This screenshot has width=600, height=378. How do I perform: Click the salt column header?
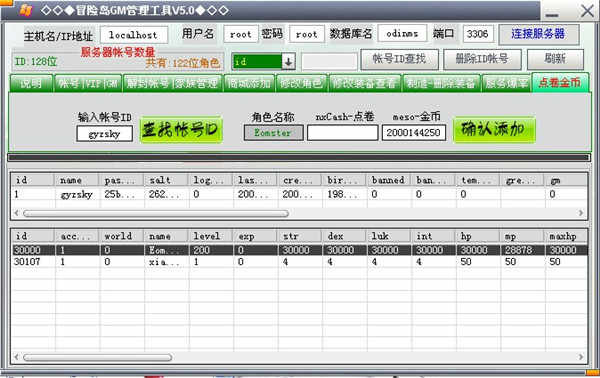point(166,180)
